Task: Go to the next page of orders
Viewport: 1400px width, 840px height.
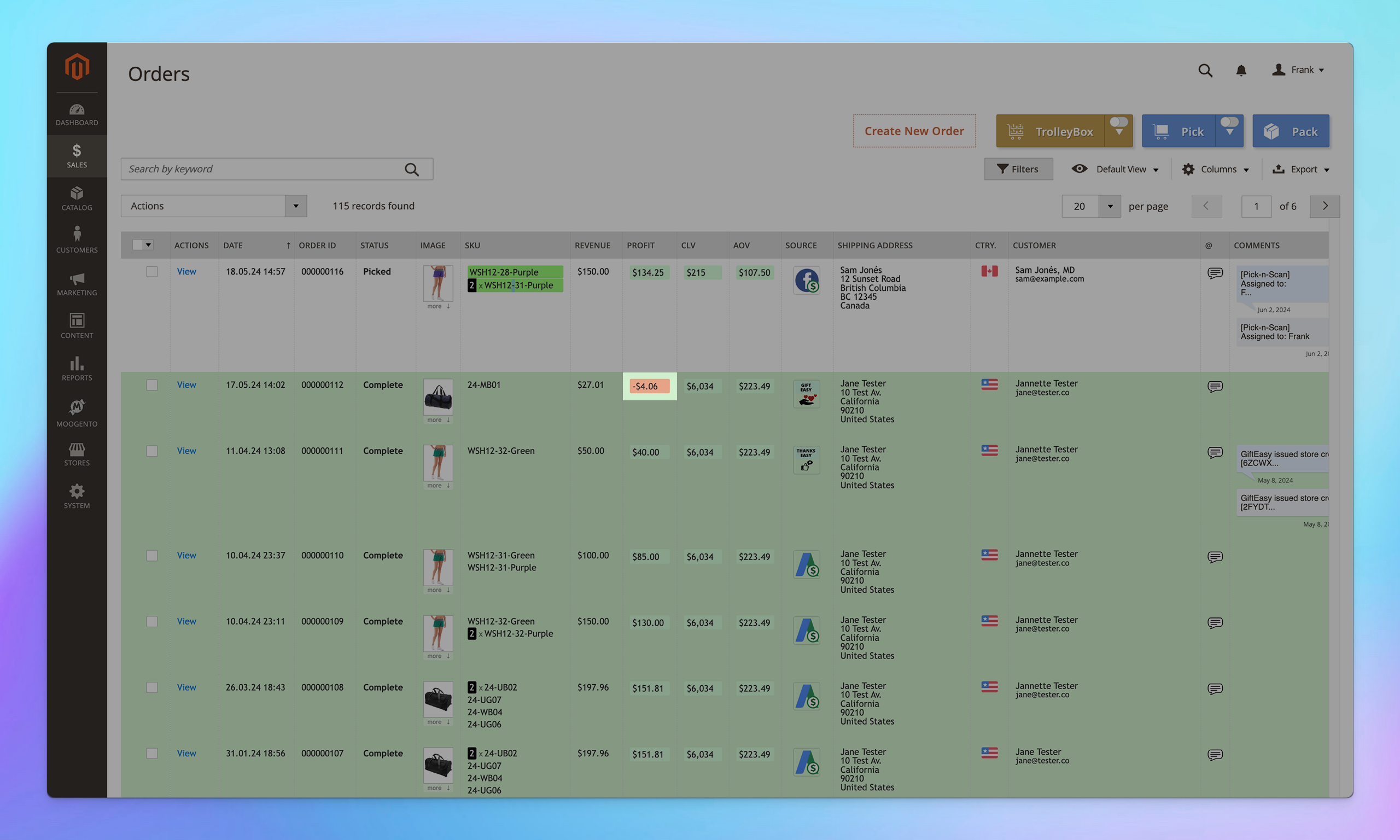Action: coord(1325,207)
